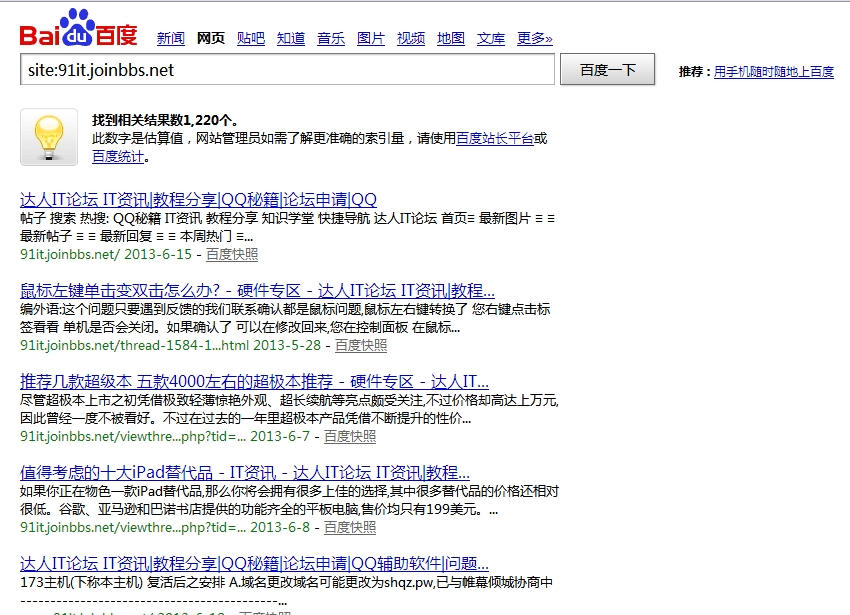Expand the 更多» more link
The image size is (850, 615).
[x=535, y=39]
